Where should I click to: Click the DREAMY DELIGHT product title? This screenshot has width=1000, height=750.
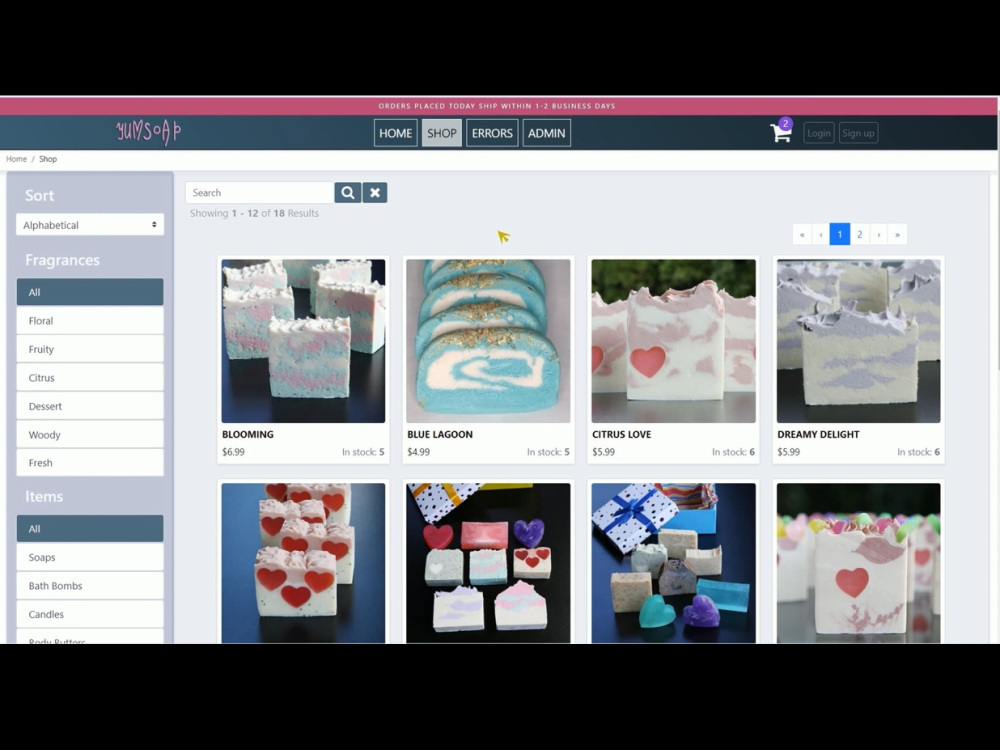coord(818,434)
